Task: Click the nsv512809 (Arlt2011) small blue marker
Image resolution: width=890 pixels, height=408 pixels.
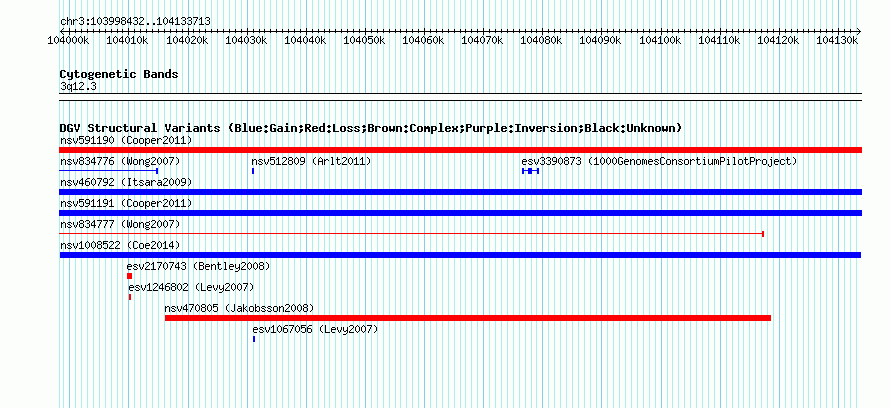Action: pyautogui.click(x=253, y=170)
